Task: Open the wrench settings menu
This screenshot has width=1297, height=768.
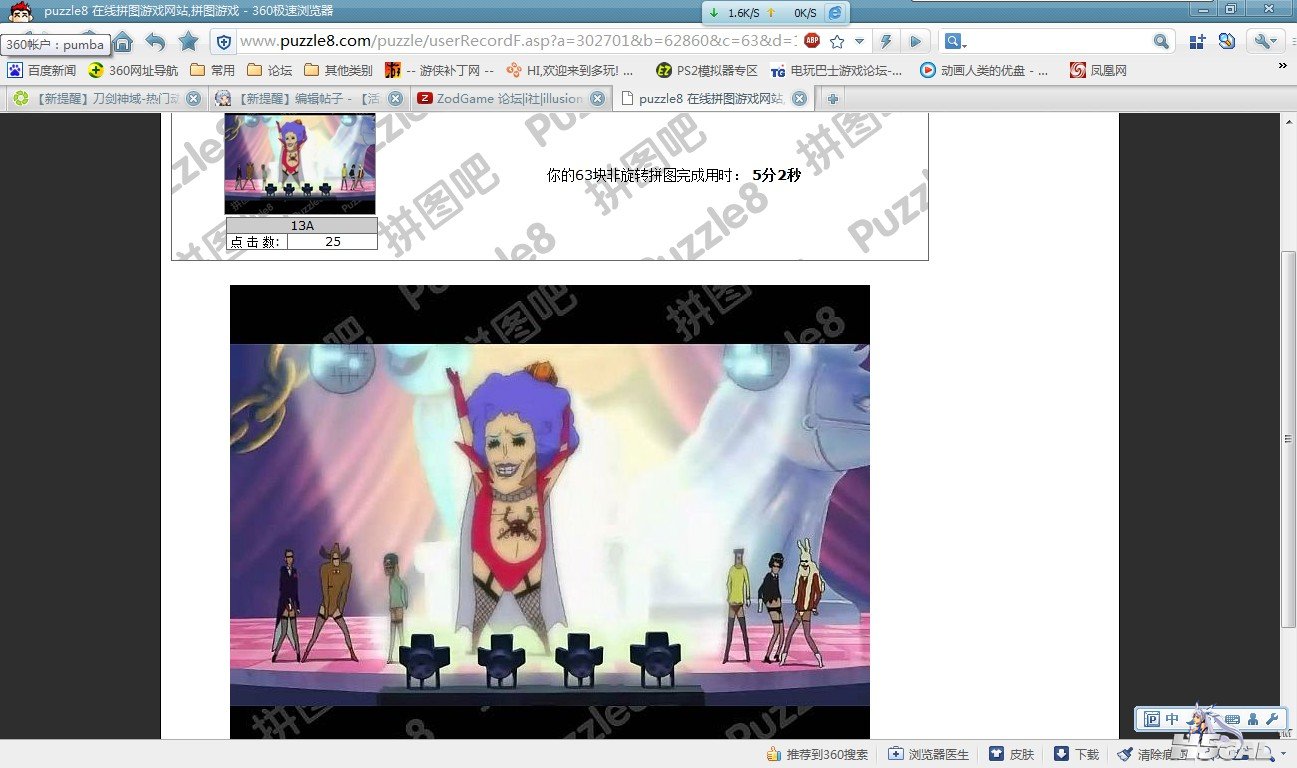Action: [x=1263, y=42]
